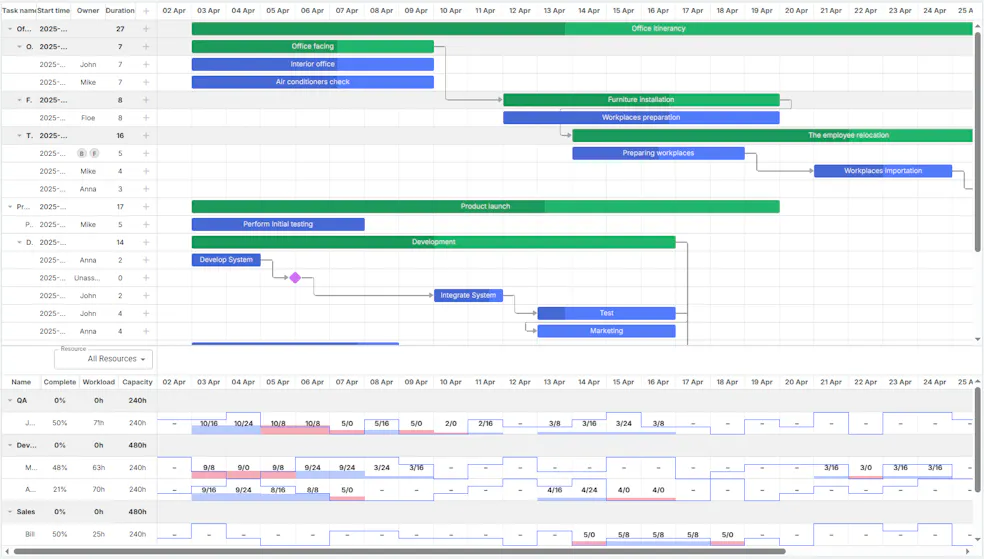The height and width of the screenshot is (559, 984).
Task: Collapse the Dev... resource group
Action: [10, 445]
